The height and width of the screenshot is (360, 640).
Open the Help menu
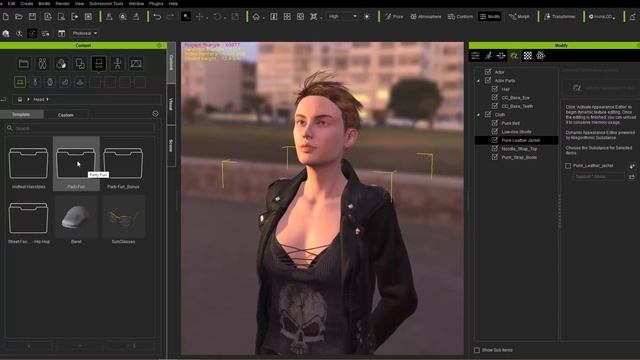(x=173, y=3)
